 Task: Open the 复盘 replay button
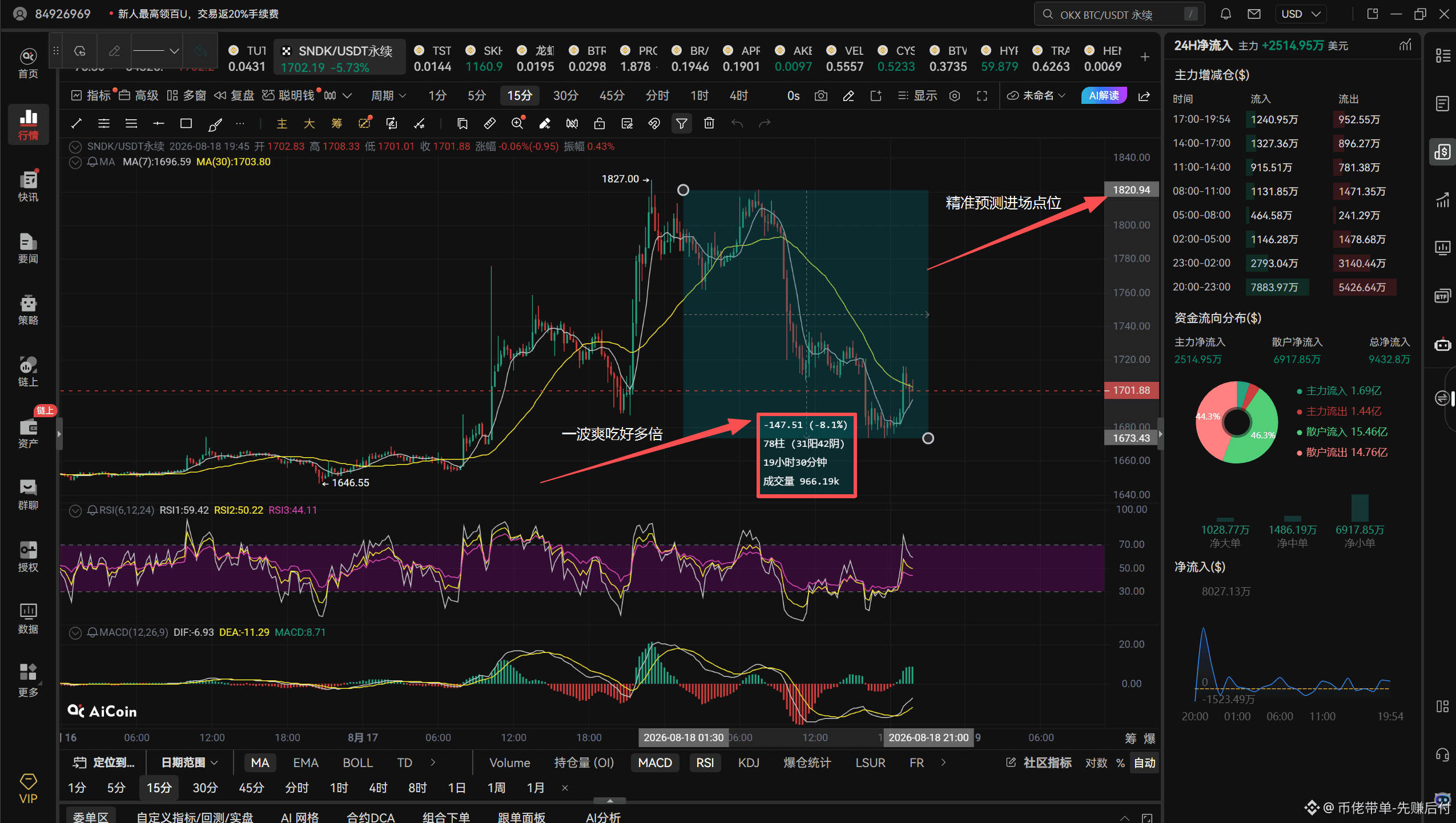[x=234, y=96]
